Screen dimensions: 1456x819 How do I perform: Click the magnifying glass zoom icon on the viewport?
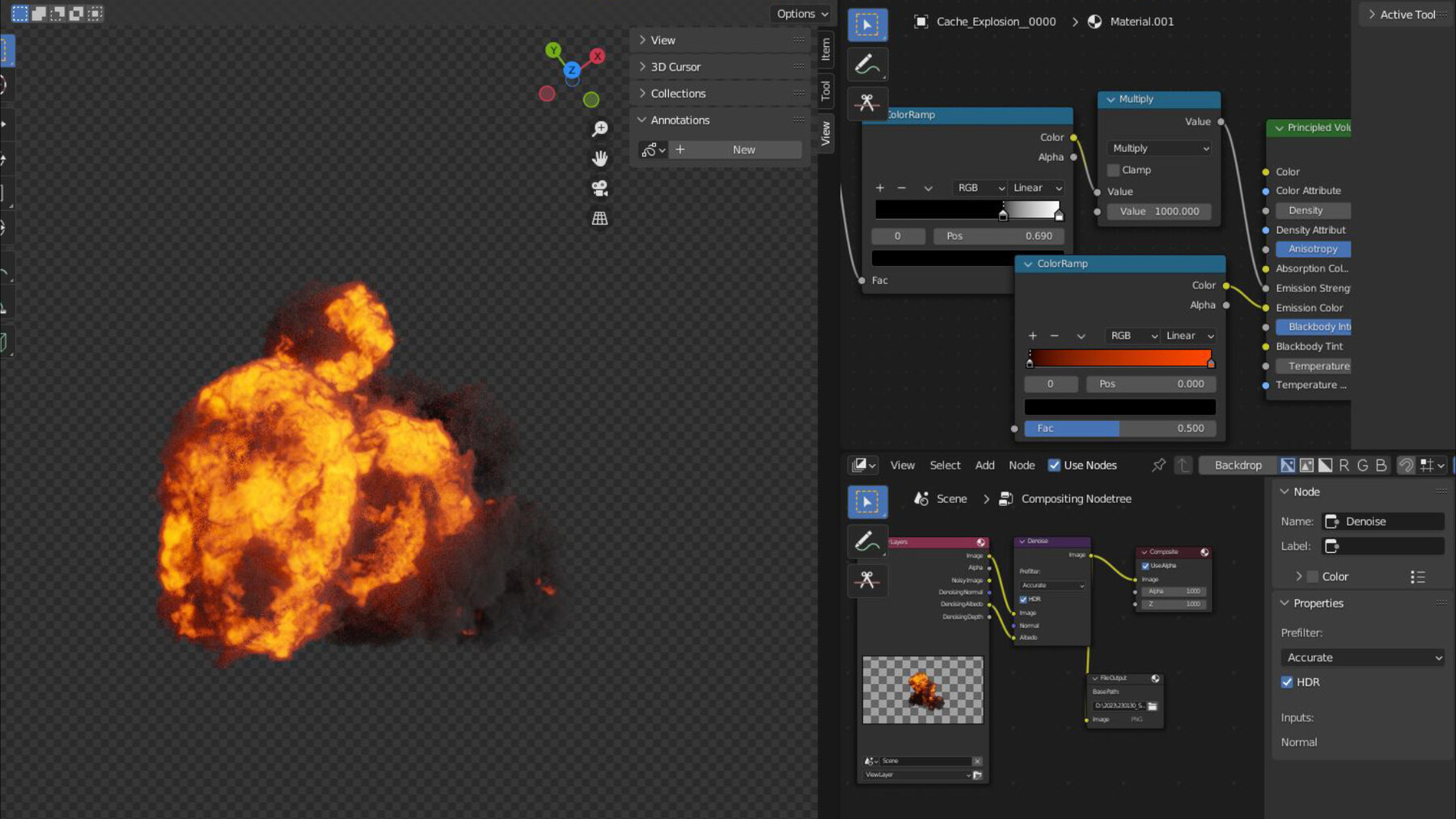point(600,128)
